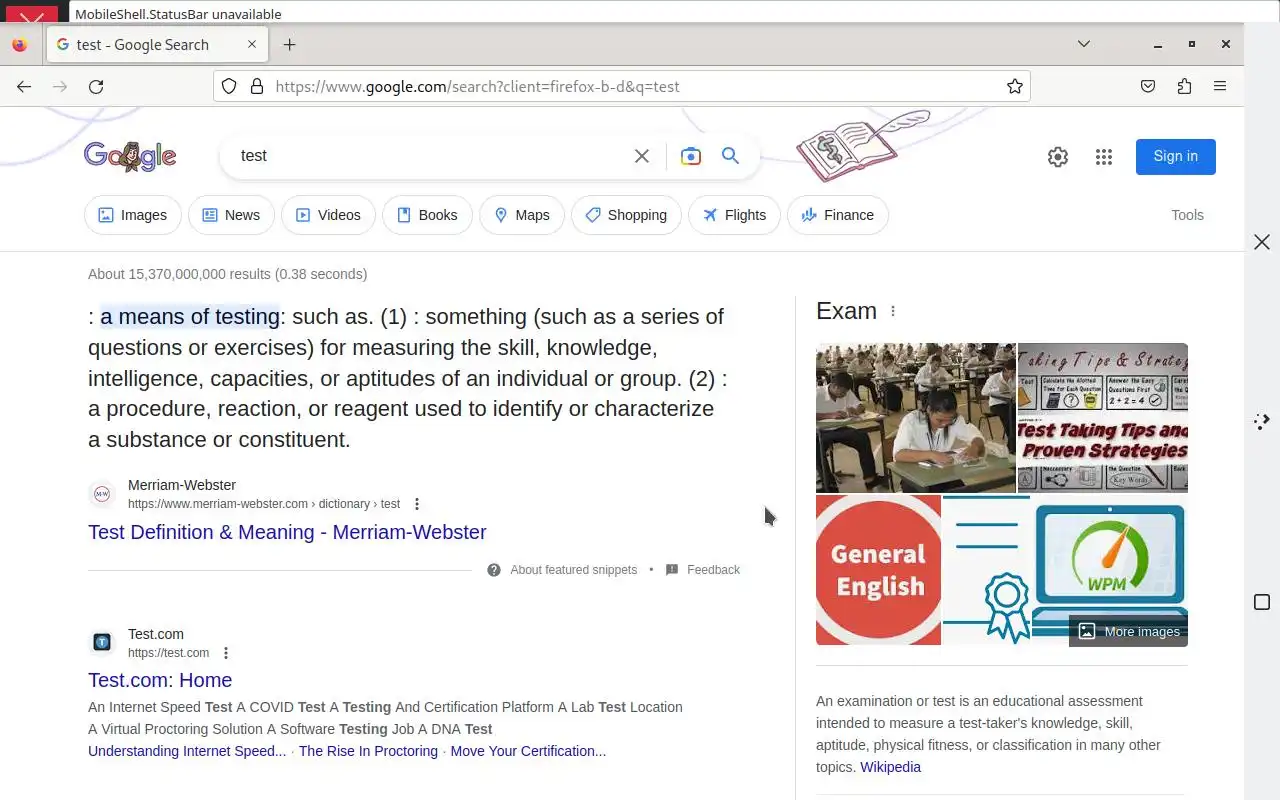Click the Google doodle logo
Screen dimensions: 1280x800
(x=130, y=156)
